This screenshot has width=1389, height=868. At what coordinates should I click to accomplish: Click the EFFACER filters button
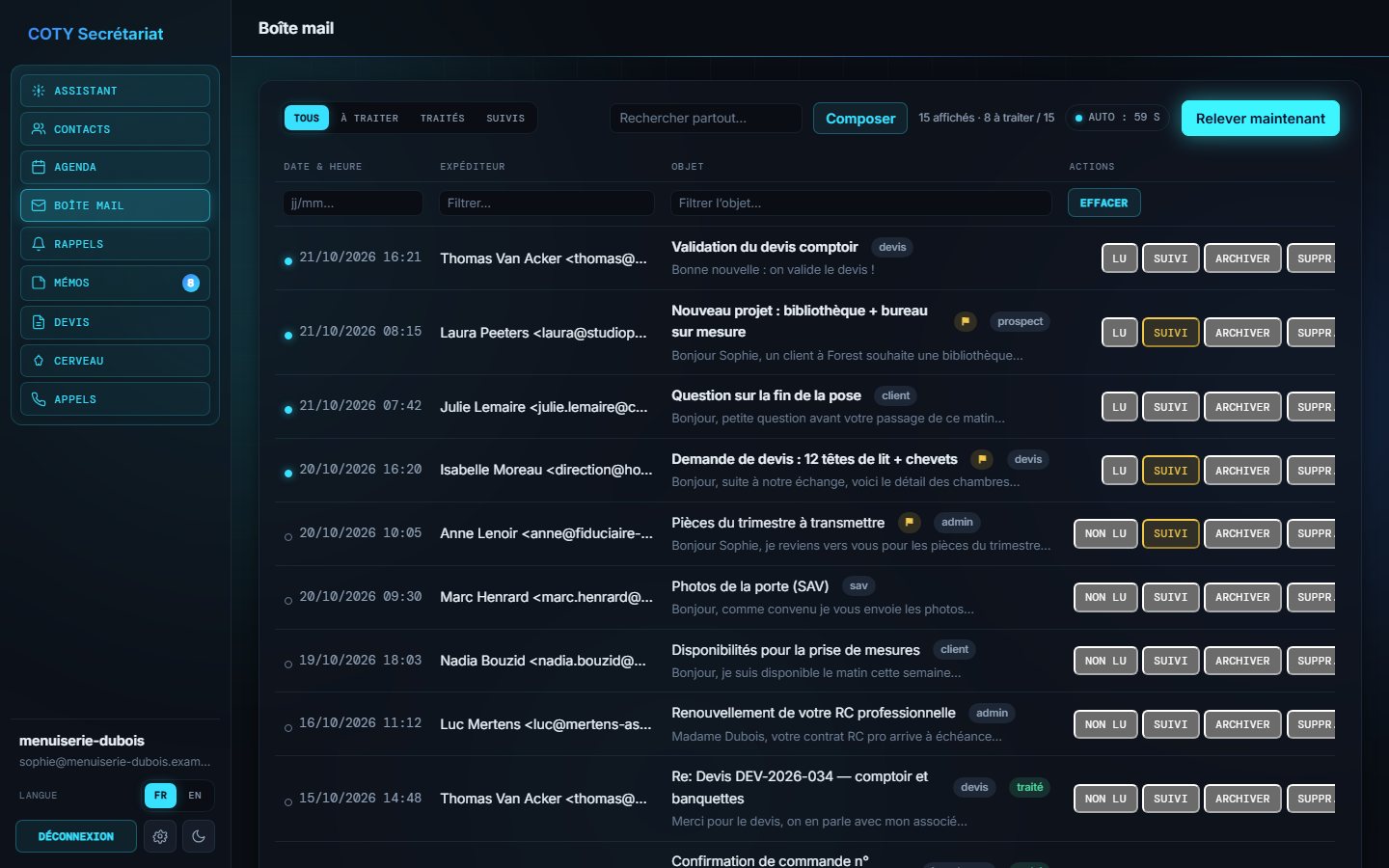[x=1103, y=203]
